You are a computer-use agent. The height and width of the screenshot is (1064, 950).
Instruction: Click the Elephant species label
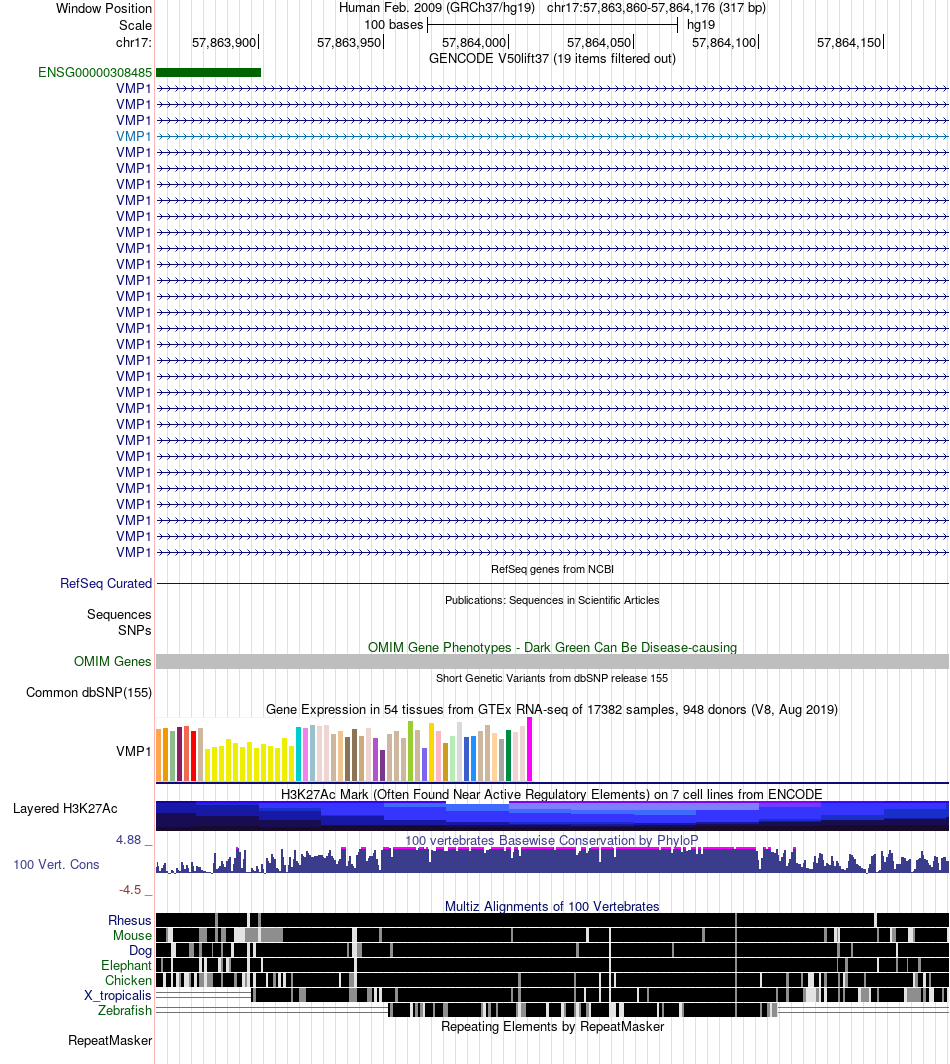click(126, 966)
